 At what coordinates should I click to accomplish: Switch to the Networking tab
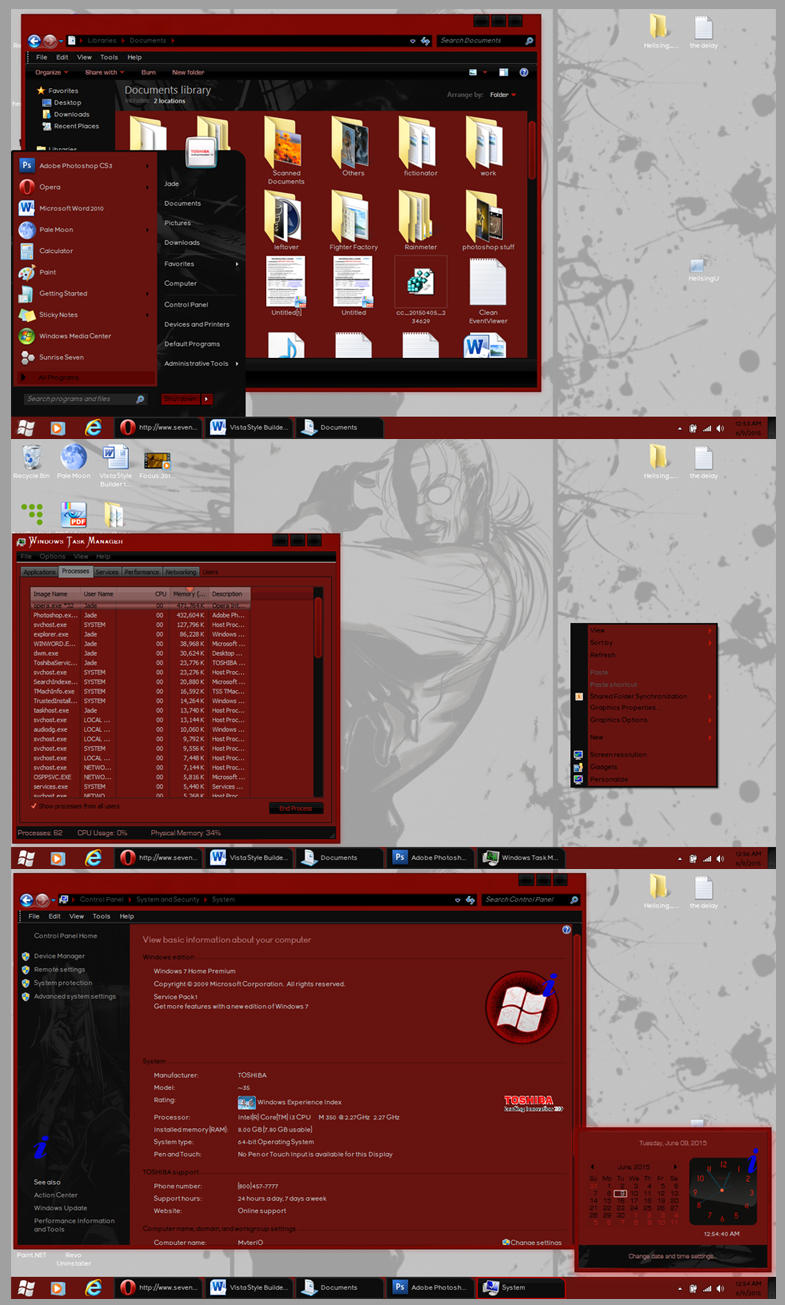click(x=181, y=572)
